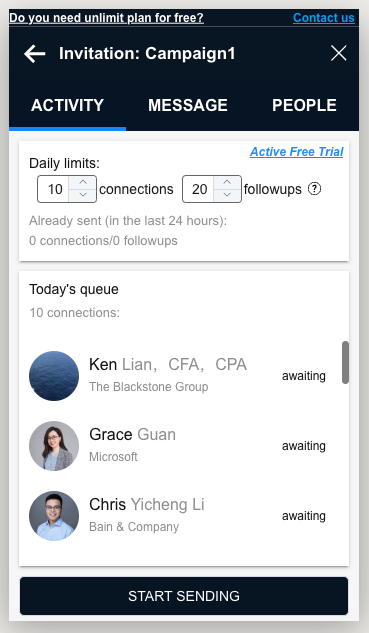Decrease the connections daily limit

[83, 195]
